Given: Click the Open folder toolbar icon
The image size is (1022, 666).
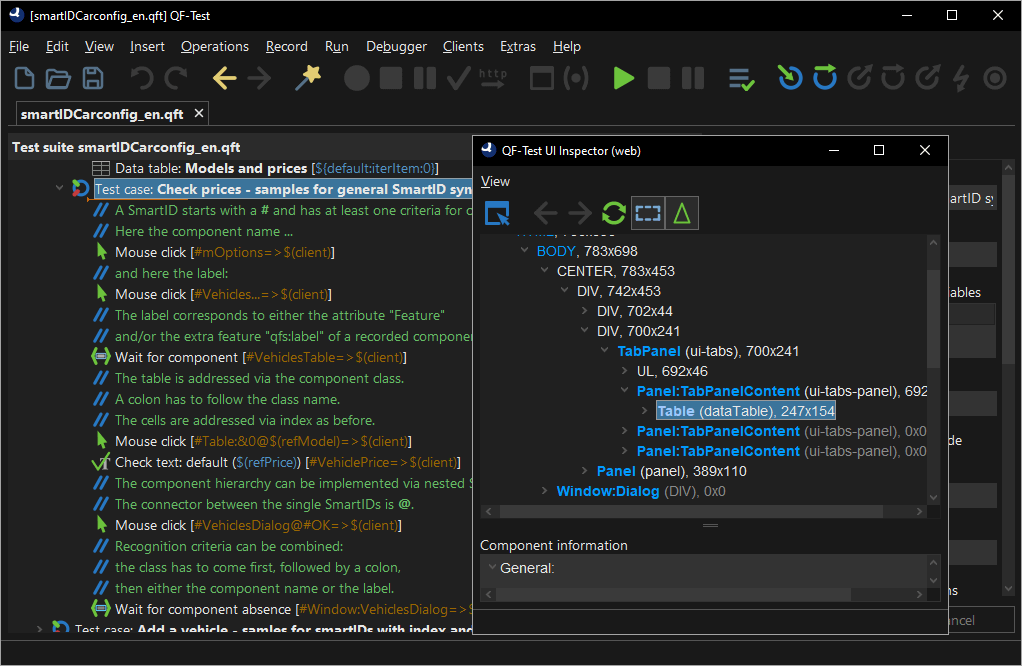Looking at the screenshot, I should pos(59,78).
